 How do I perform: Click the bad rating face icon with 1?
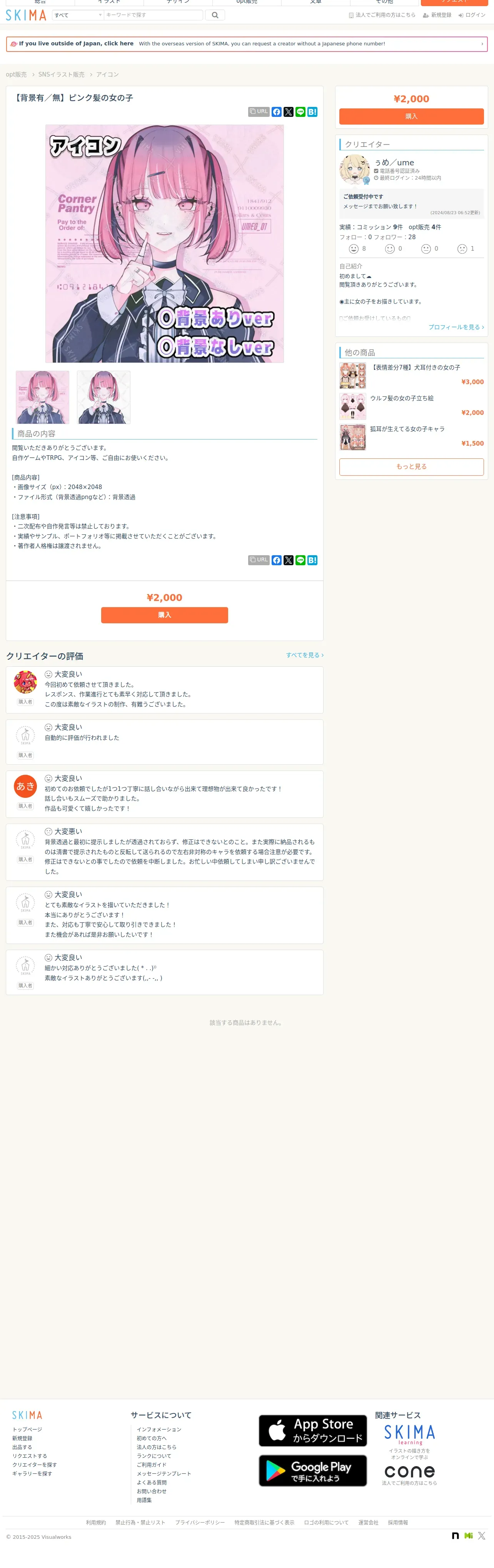point(462,248)
